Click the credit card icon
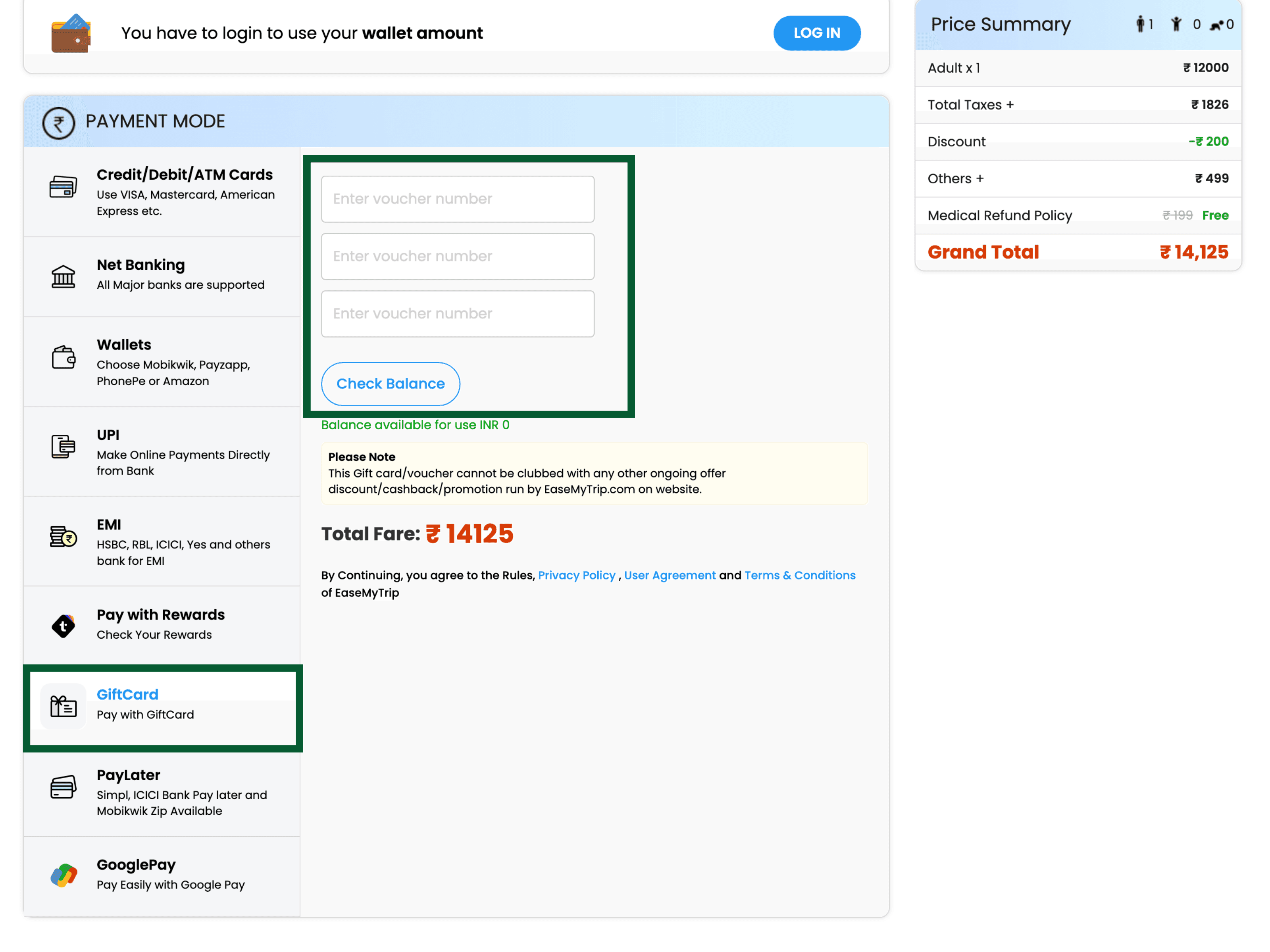 pos(63,187)
